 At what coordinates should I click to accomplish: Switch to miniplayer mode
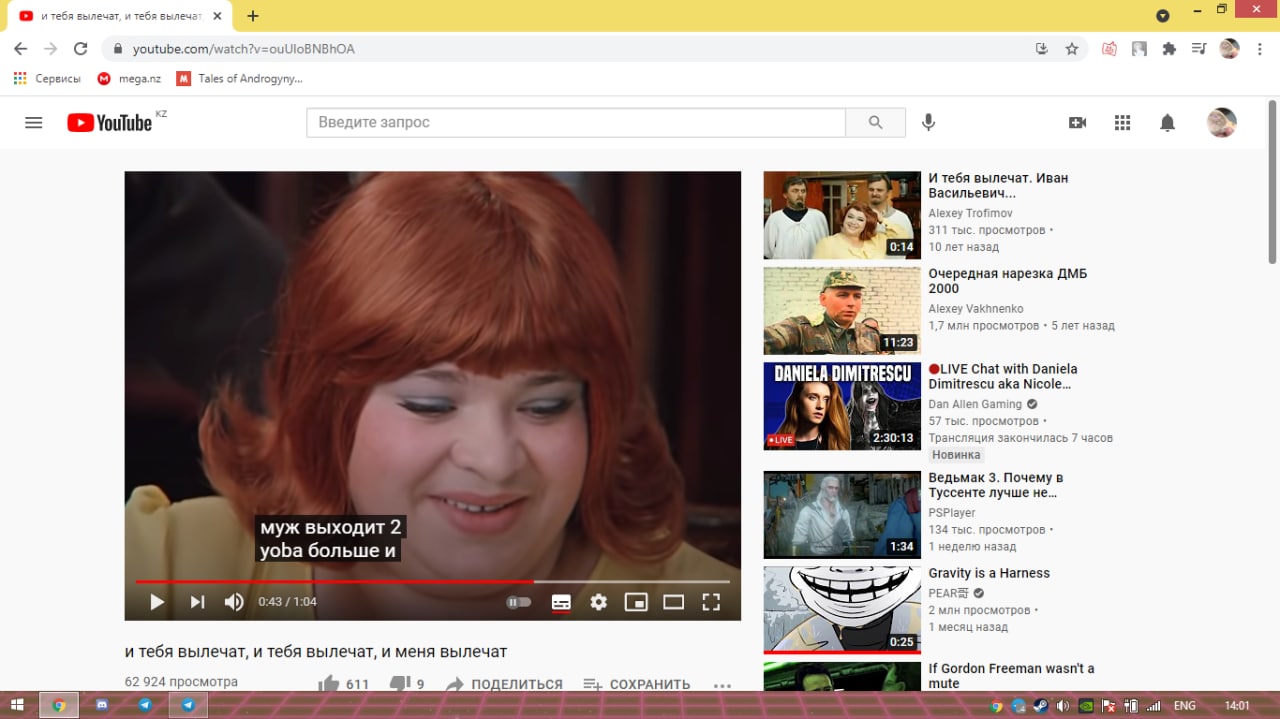point(636,602)
